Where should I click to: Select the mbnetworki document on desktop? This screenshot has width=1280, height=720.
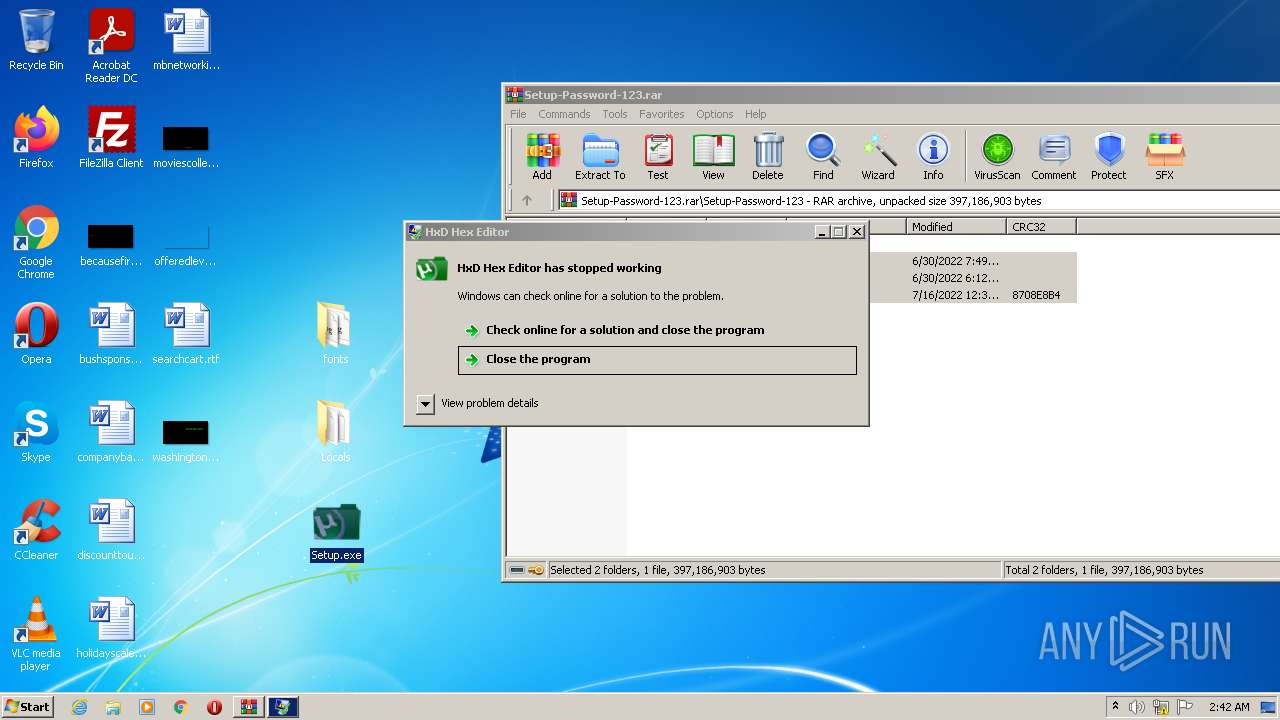coord(186,40)
